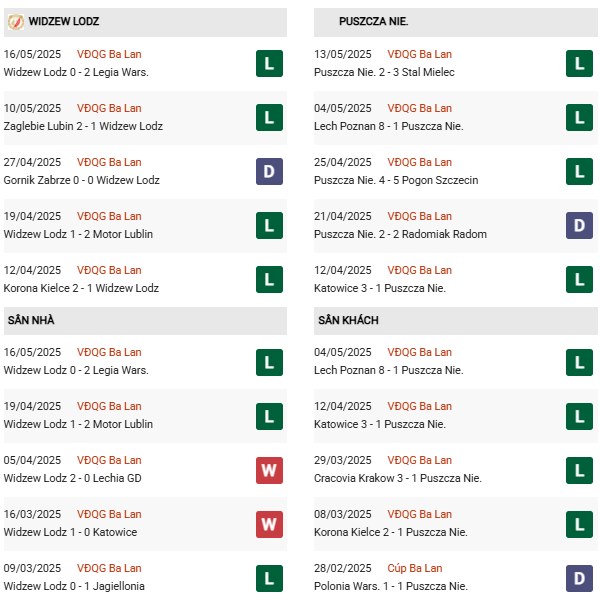Image resolution: width=600 pixels, height=600 pixels.
Task: Open match Zaglebie Lubin 2-1 Widzew Lodz
Action: [x=83, y=126]
